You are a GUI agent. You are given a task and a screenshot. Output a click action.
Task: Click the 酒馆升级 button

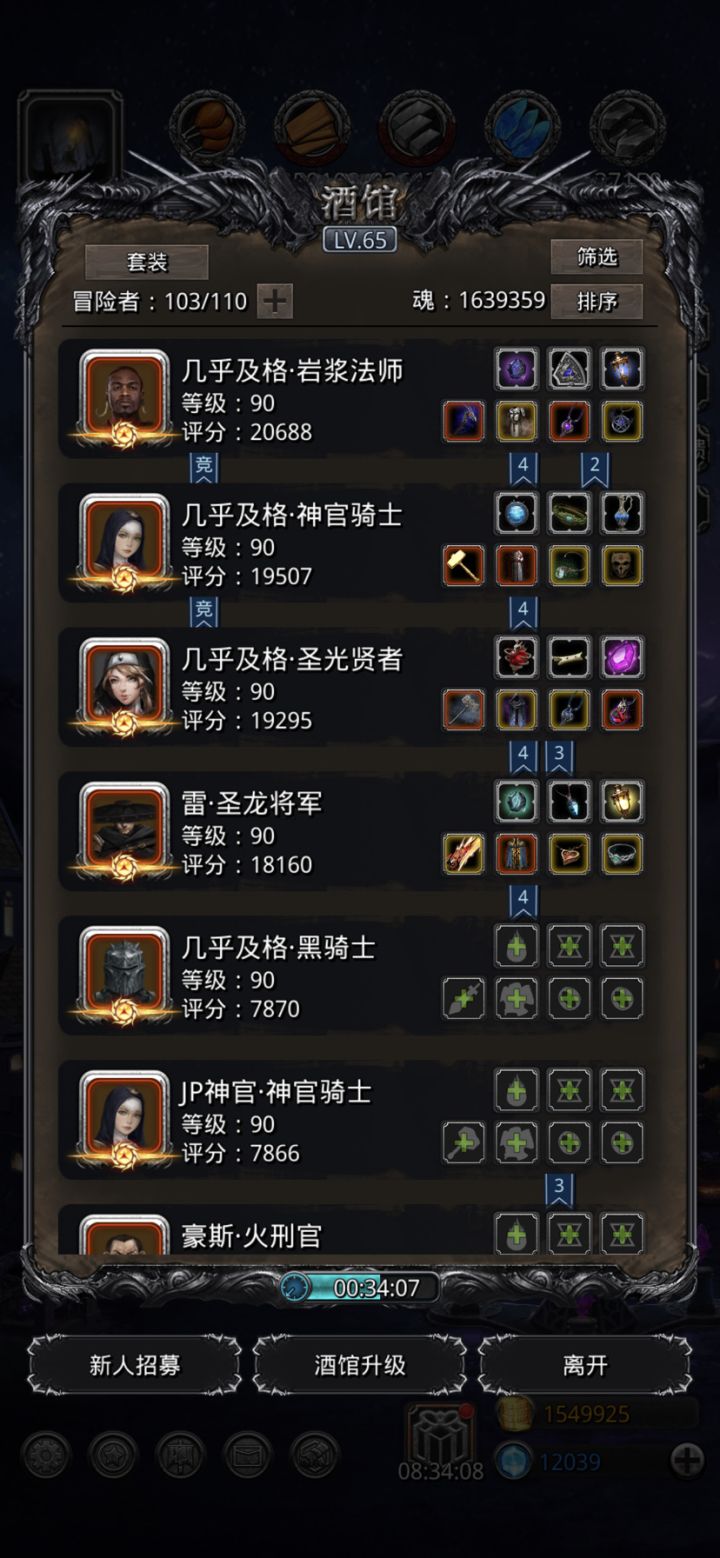(360, 1365)
